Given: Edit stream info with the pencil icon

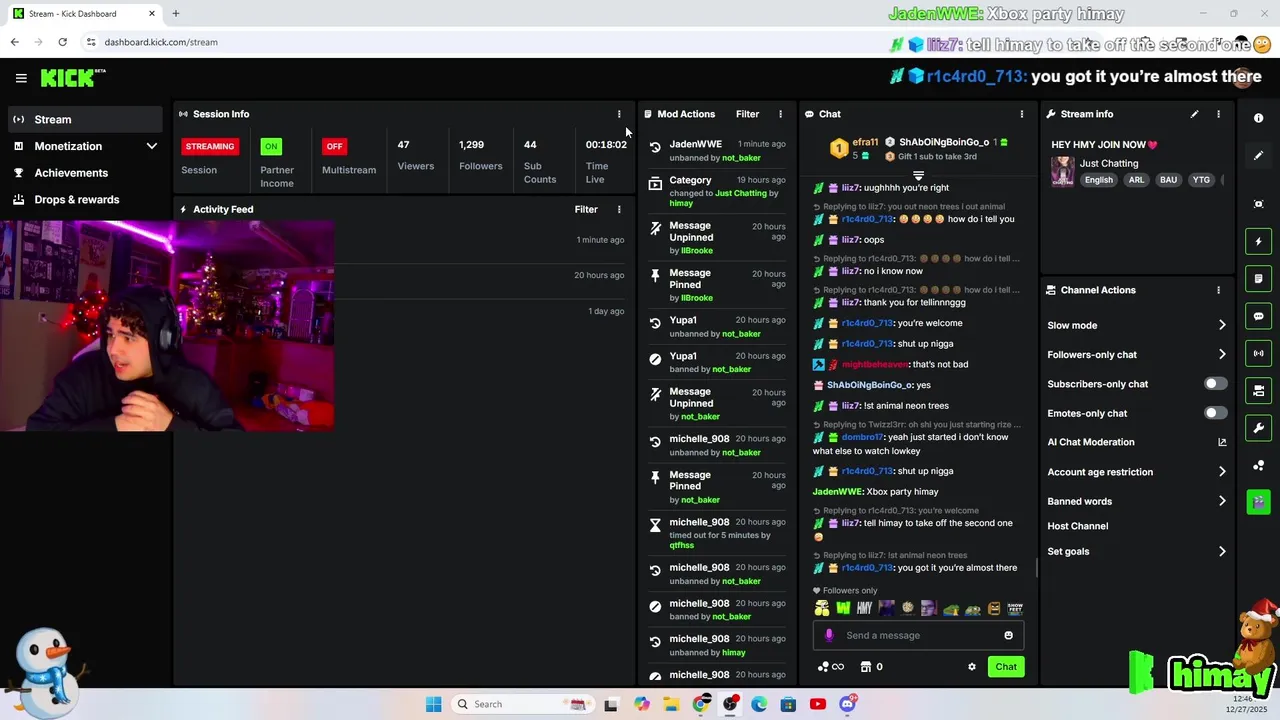Looking at the screenshot, I should (1194, 114).
